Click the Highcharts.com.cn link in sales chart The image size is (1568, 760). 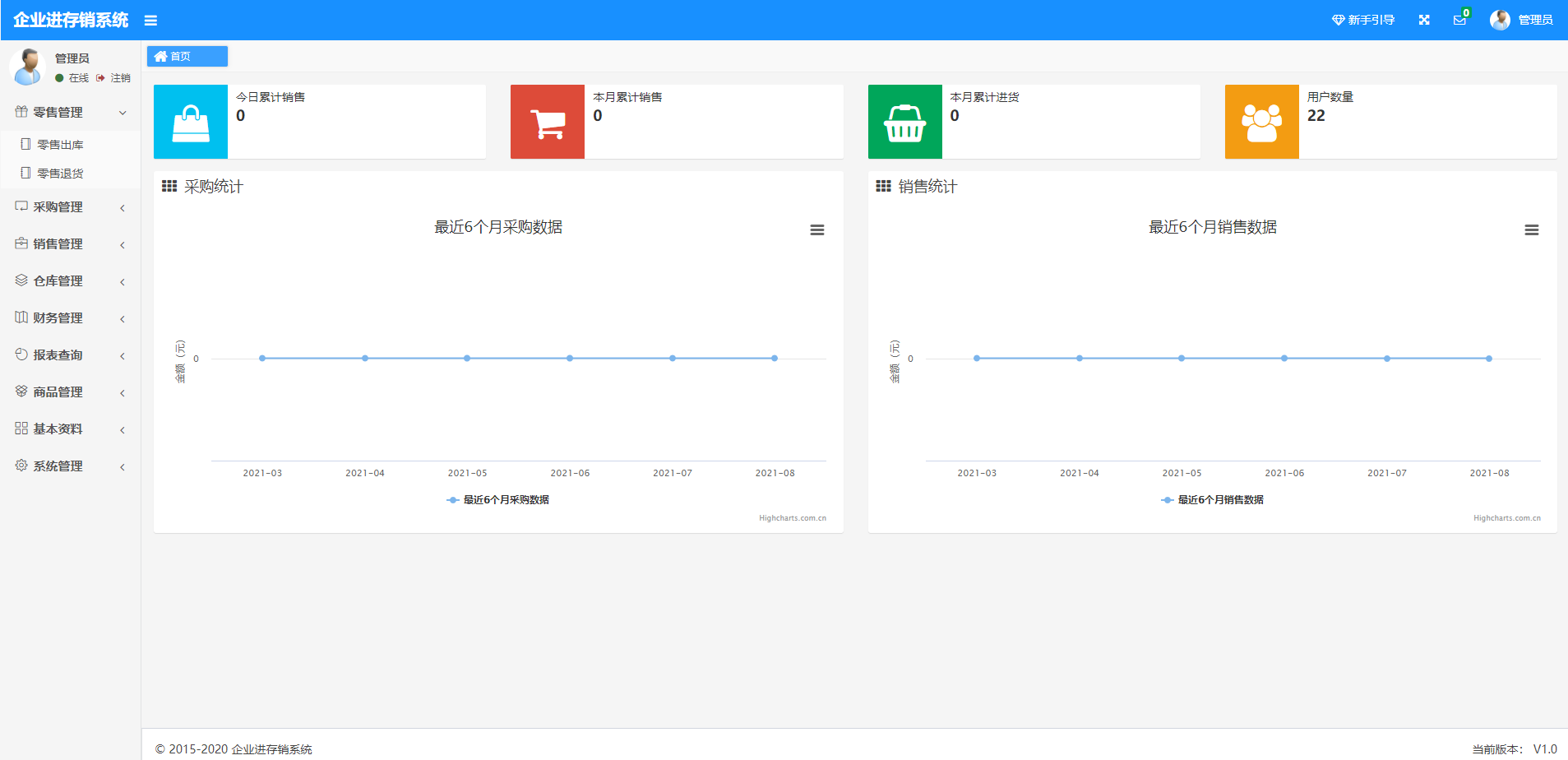coord(1507,518)
